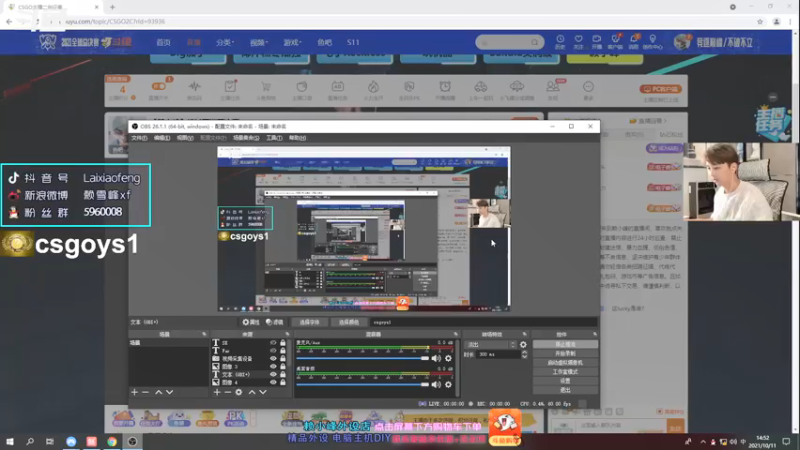Collapse floating side widget with minus button

click(x=773, y=97)
